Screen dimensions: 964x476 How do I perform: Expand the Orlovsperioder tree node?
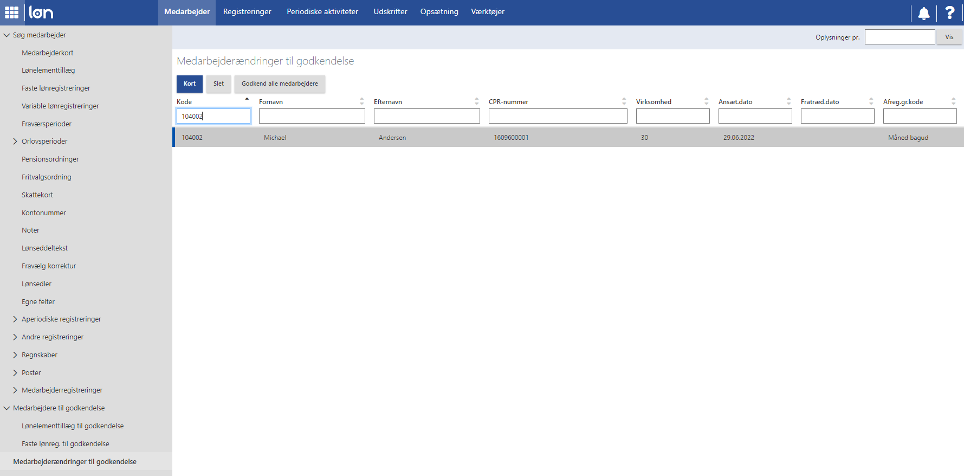point(15,141)
